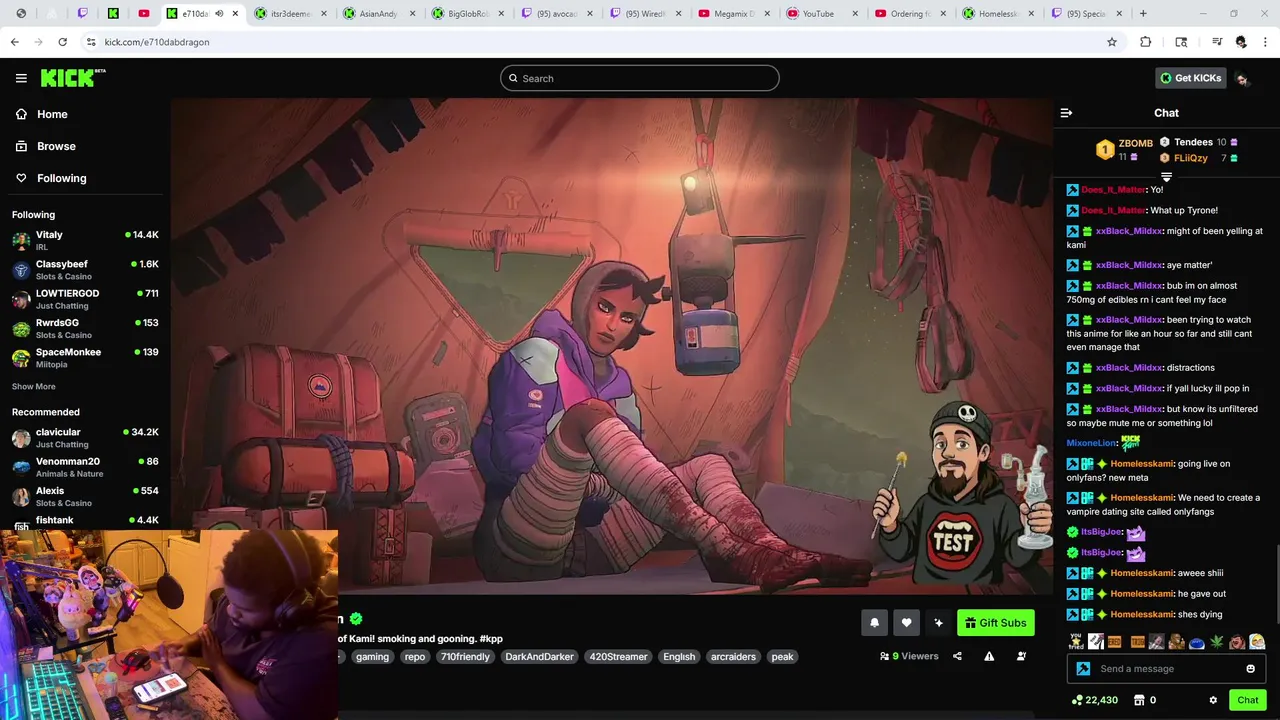Click chat identity badge icon

[x=1083, y=669]
